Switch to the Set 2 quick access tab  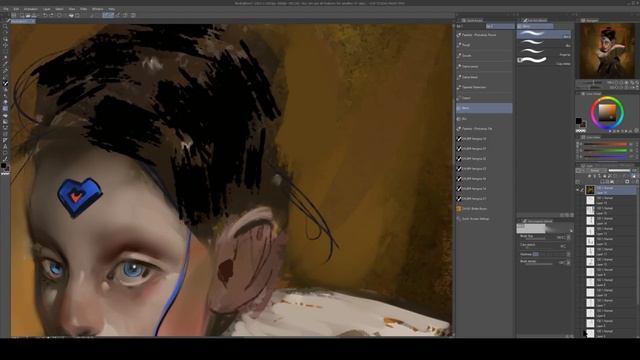pyautogui.click(x=500, y=26)
